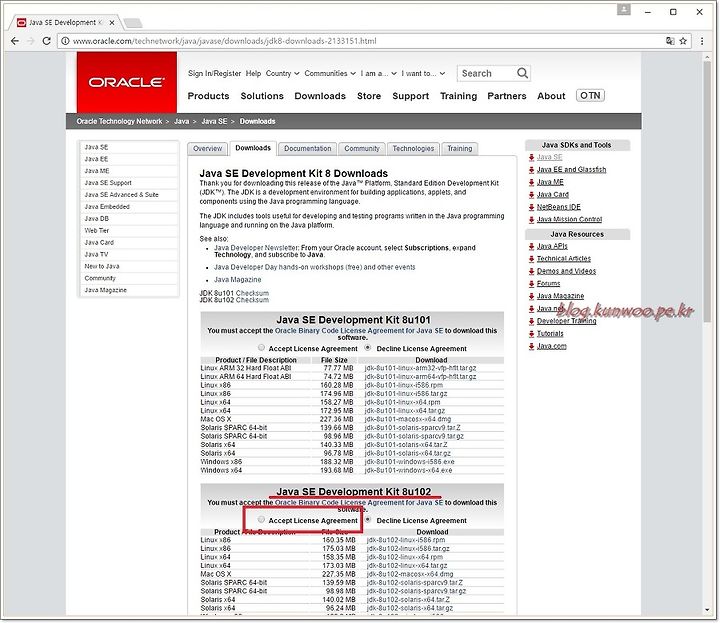This screenshot has width=720, height=623.
Task: Expand the 'I am a...' dropdown
Action: (378, 73)
